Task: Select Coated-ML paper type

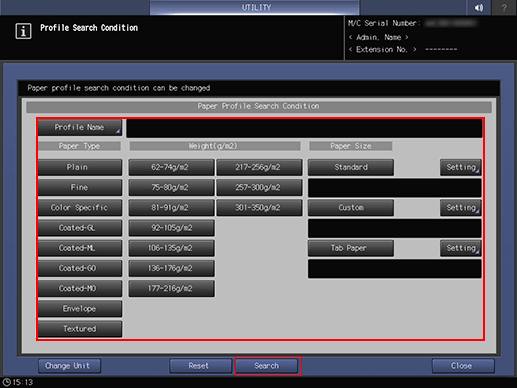Action: pyautogui.click(x=80, y=248)
